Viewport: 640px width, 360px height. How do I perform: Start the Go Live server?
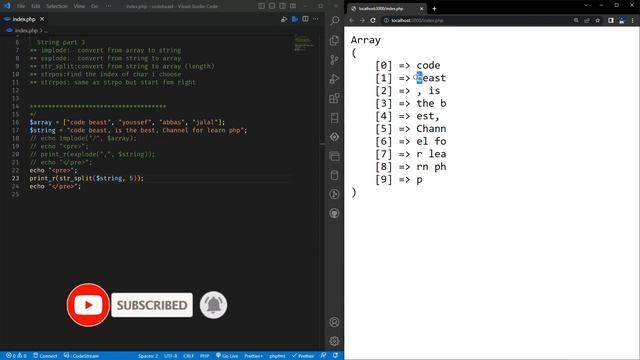coord(227,356)
